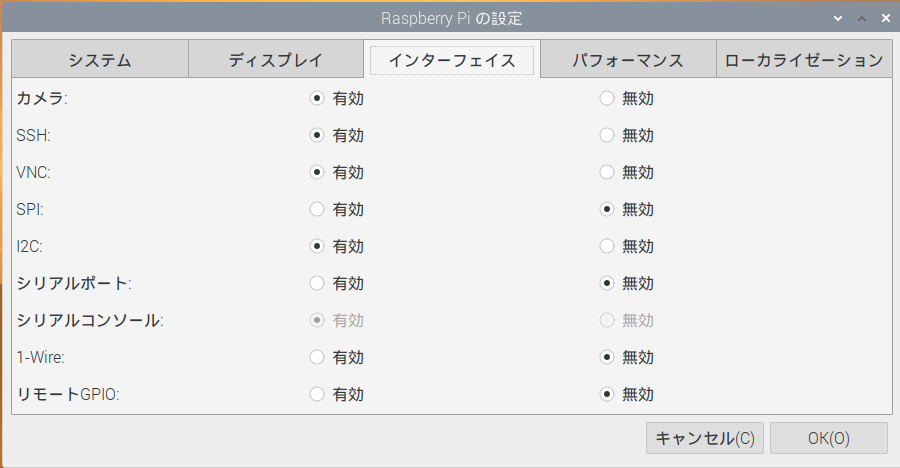Enable 1-Wire by selecting 有効

pyautogui.click(x=317, y=357)
